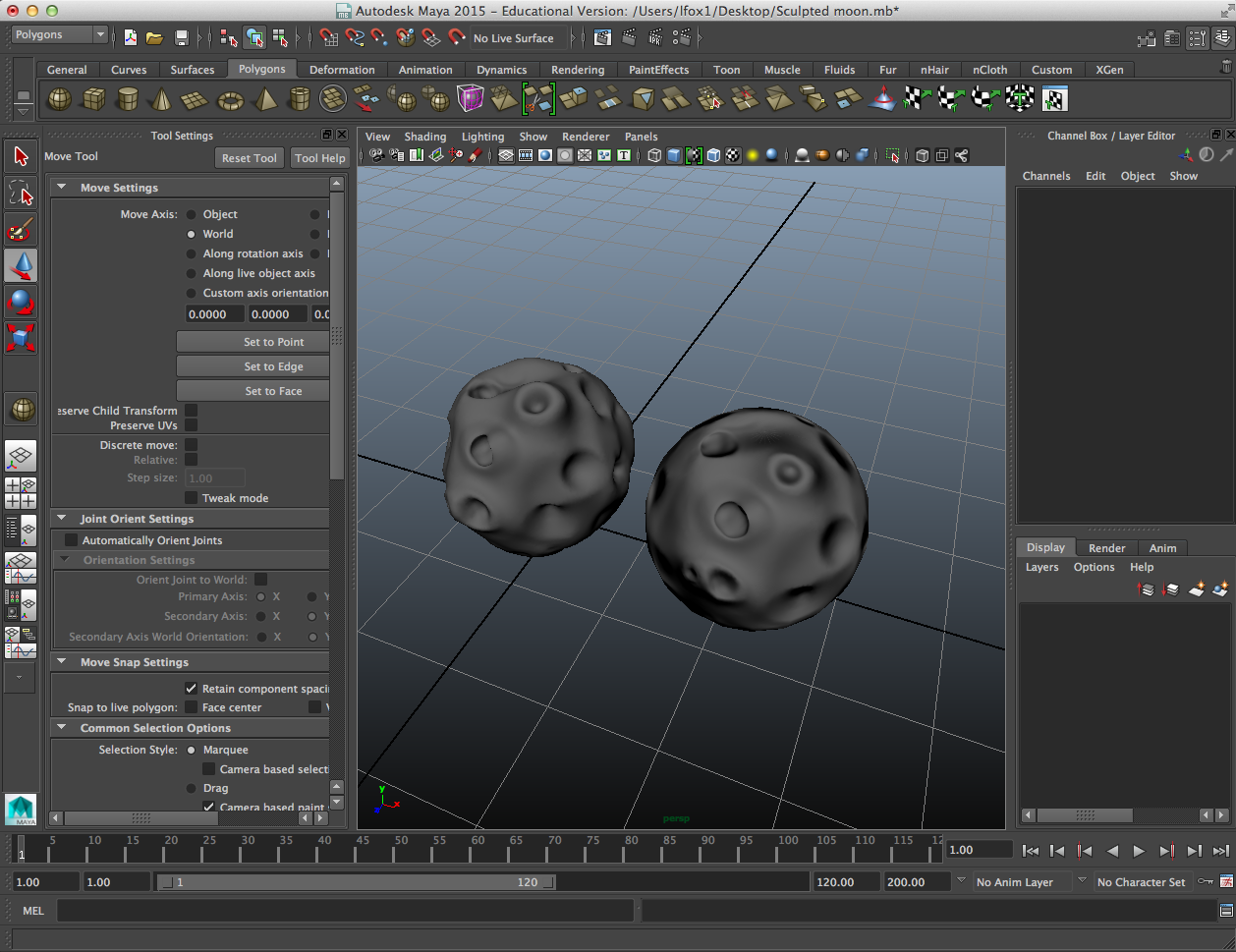Click the playback end time field 120.00
The width and height of the screenshot is (1236, 952).
tap(846, 882)
